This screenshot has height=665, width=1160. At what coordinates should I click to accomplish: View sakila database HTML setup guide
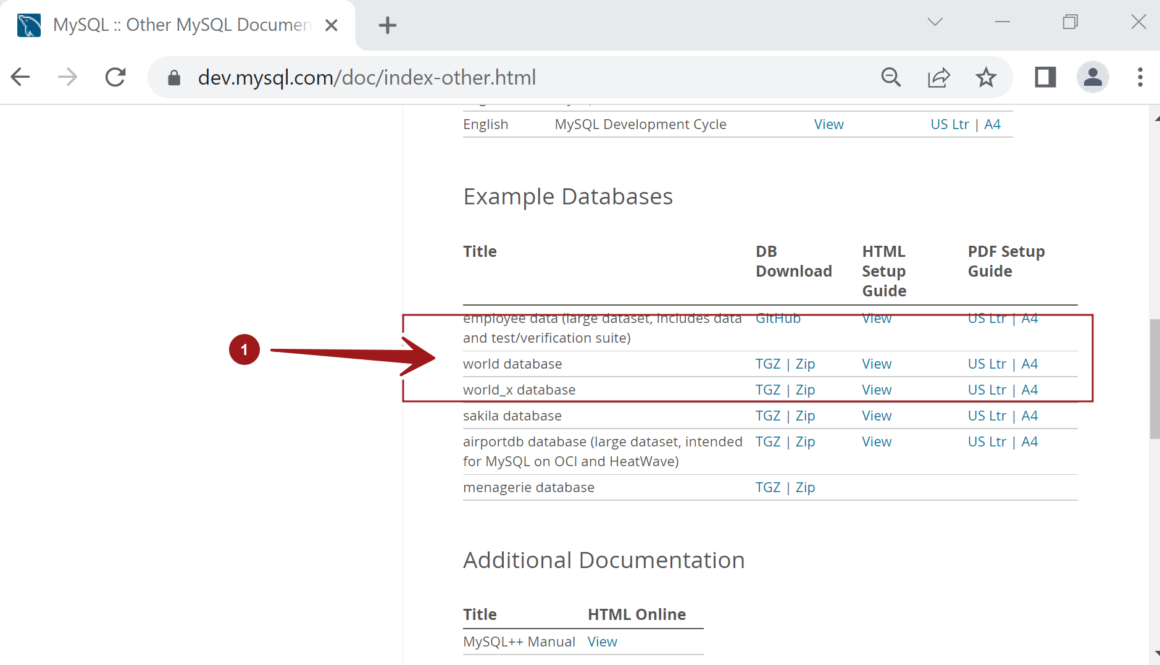[x=876, y=416]
